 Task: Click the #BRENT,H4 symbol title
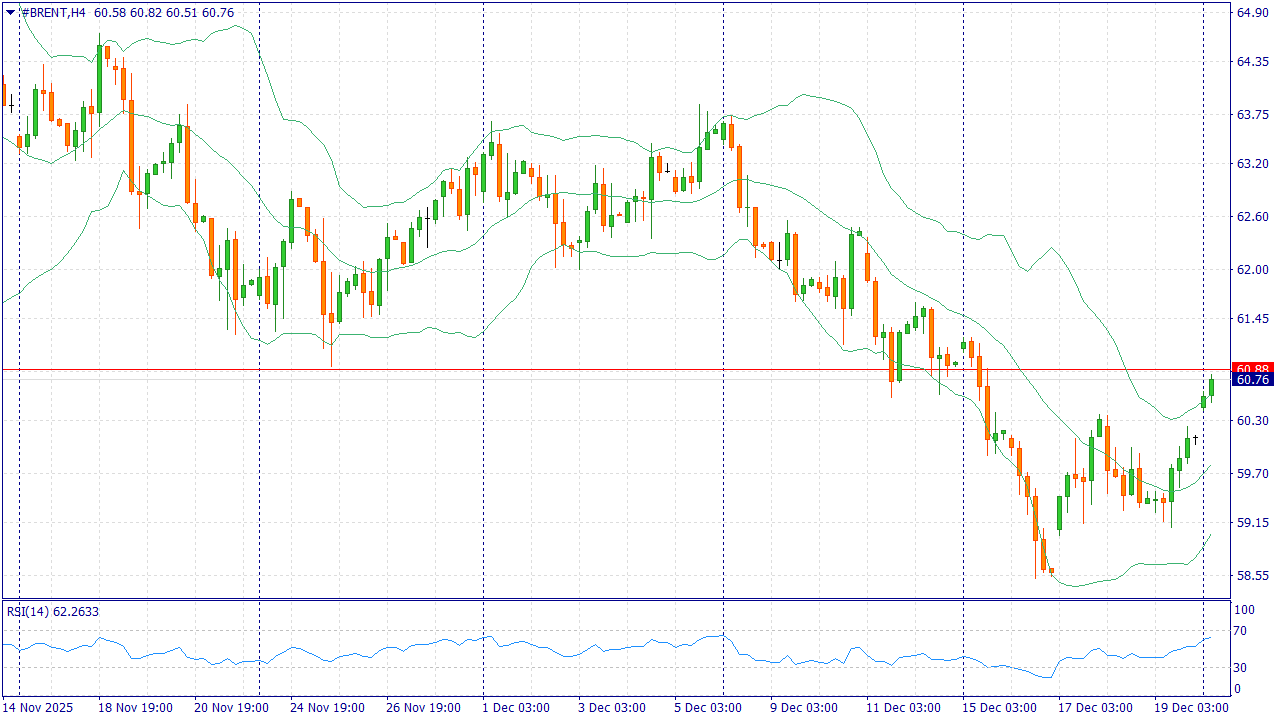pyautogui.click(x=54, y=12)
